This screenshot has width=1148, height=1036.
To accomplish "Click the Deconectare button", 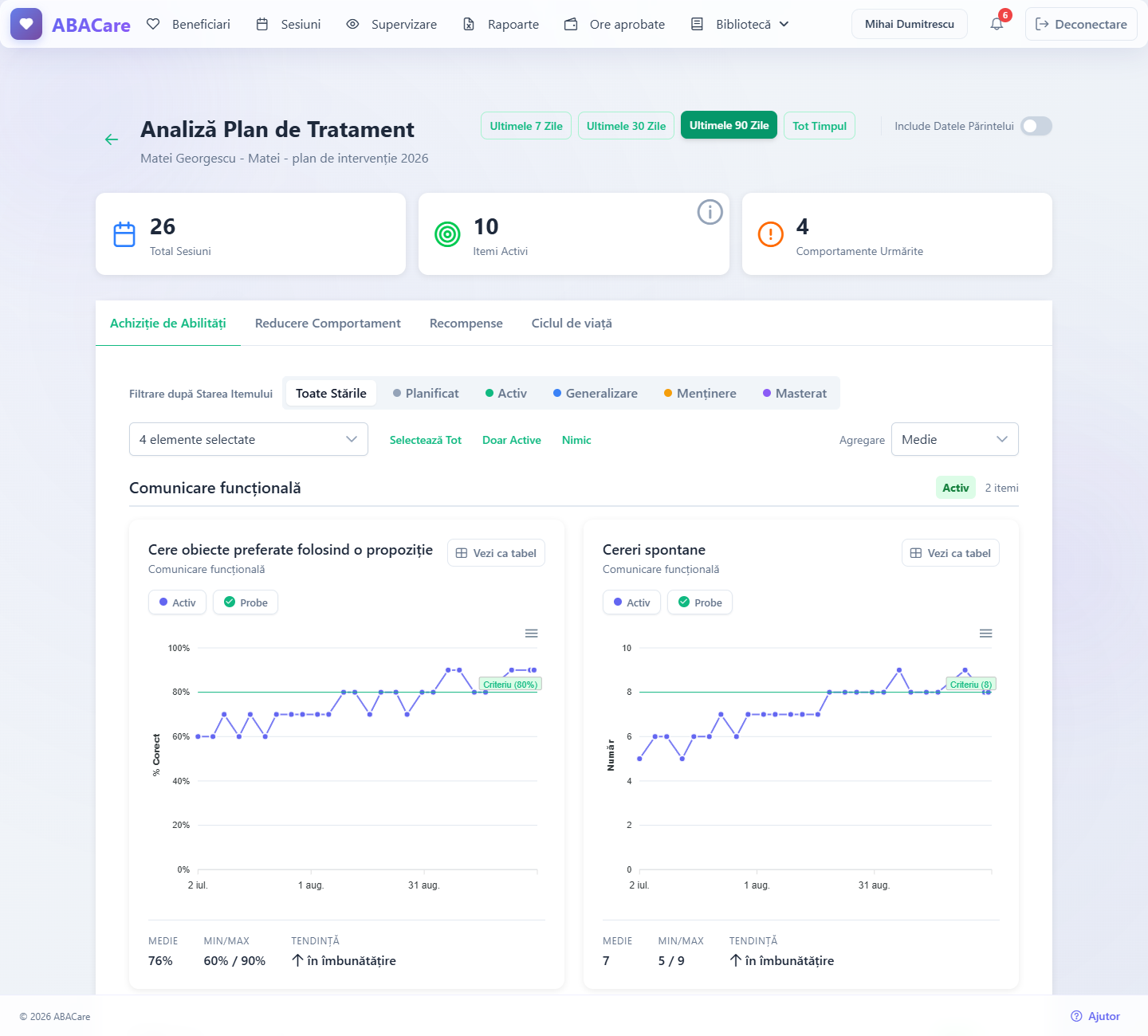I will click(1081, 24).
